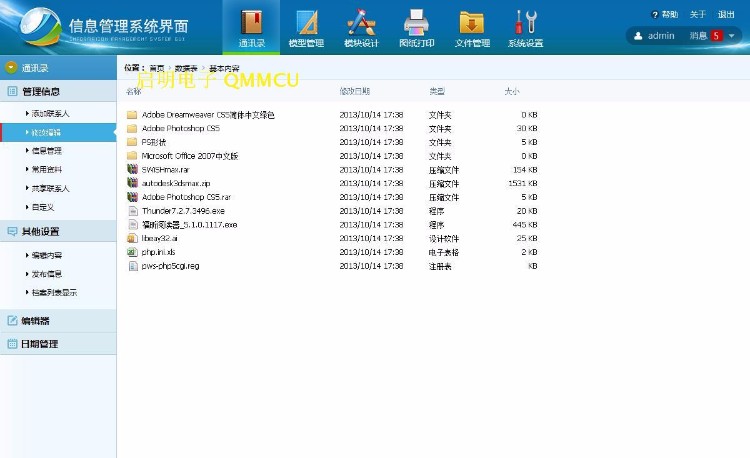Select the highlighted blue sidebar item
This screenshot has width=750, height=458.
coord(58,132)
